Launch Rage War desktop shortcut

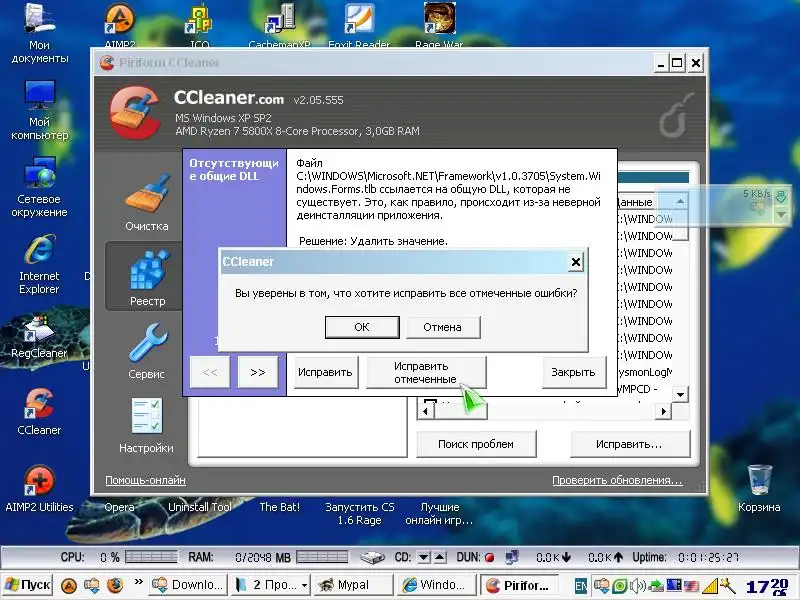pyautogui.click(x=439, y=26)
